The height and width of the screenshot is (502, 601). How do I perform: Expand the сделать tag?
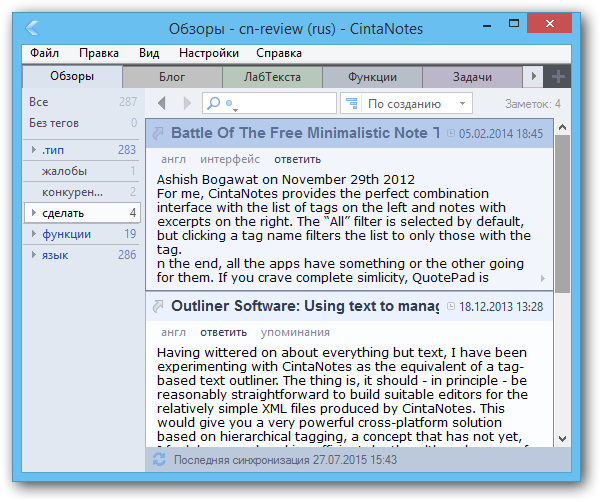coord(34,213)
